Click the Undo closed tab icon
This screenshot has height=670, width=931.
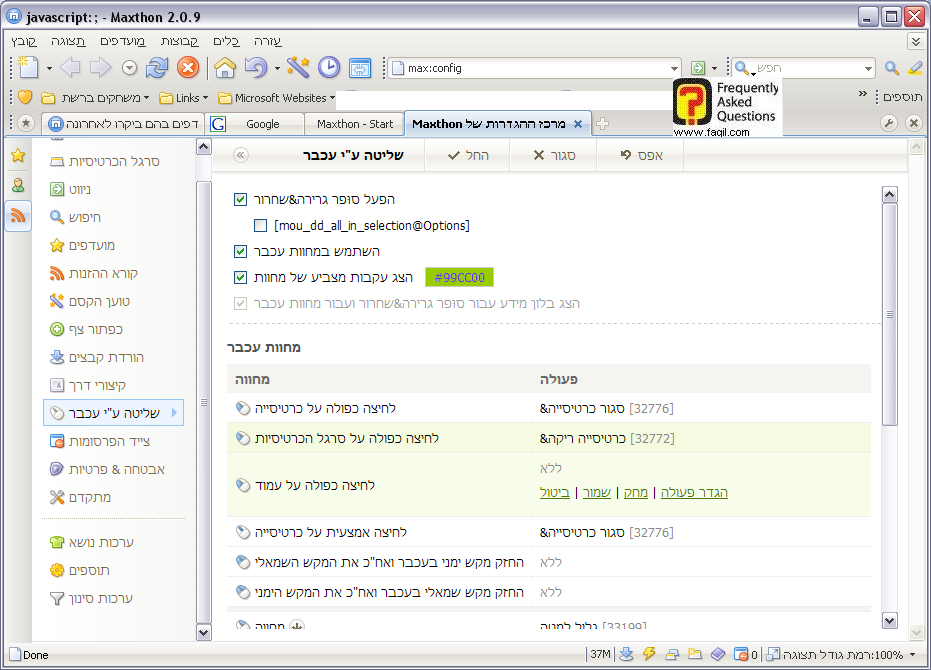coord(256,68)
